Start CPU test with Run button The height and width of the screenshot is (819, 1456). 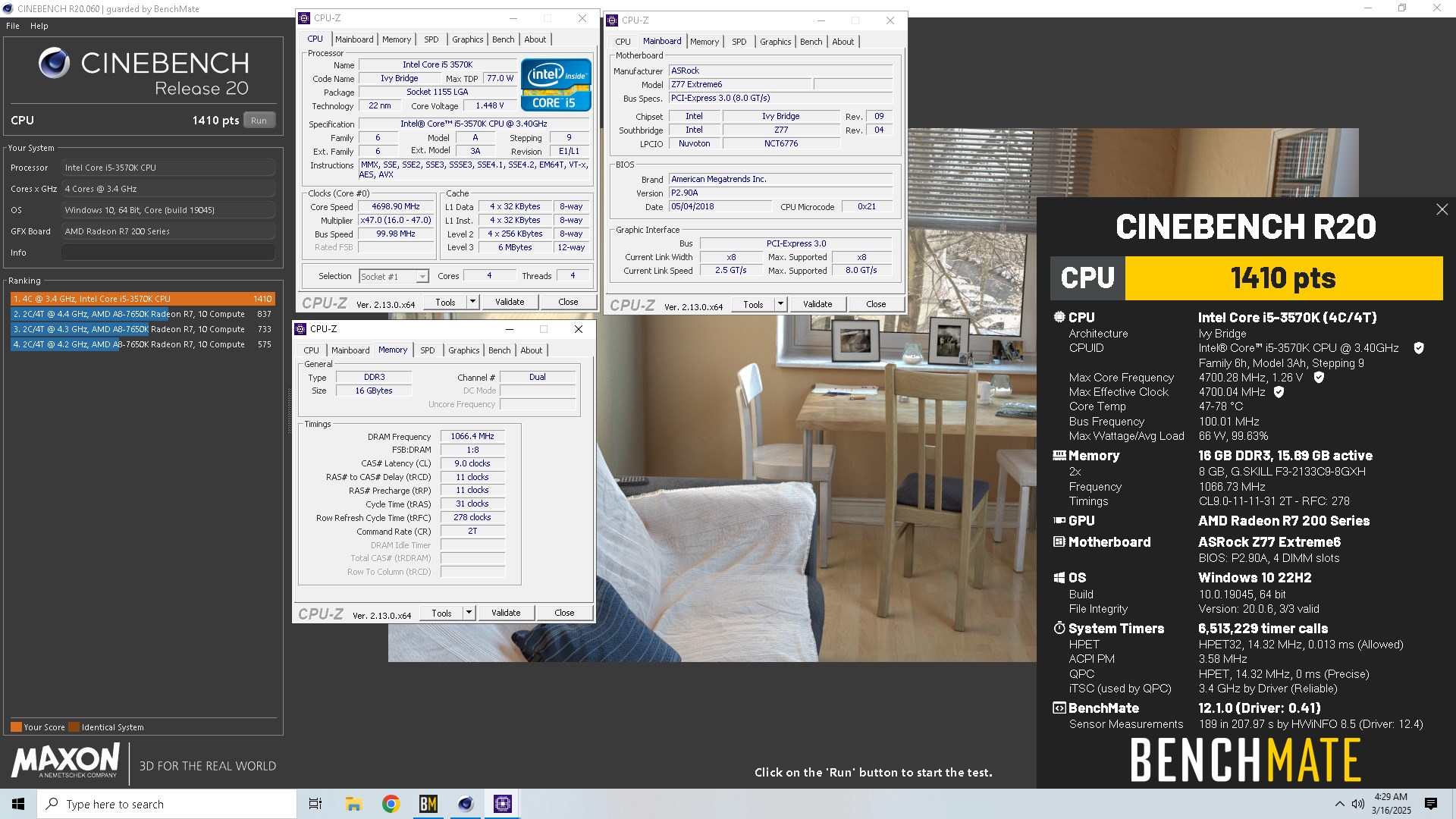coord(259,121)
